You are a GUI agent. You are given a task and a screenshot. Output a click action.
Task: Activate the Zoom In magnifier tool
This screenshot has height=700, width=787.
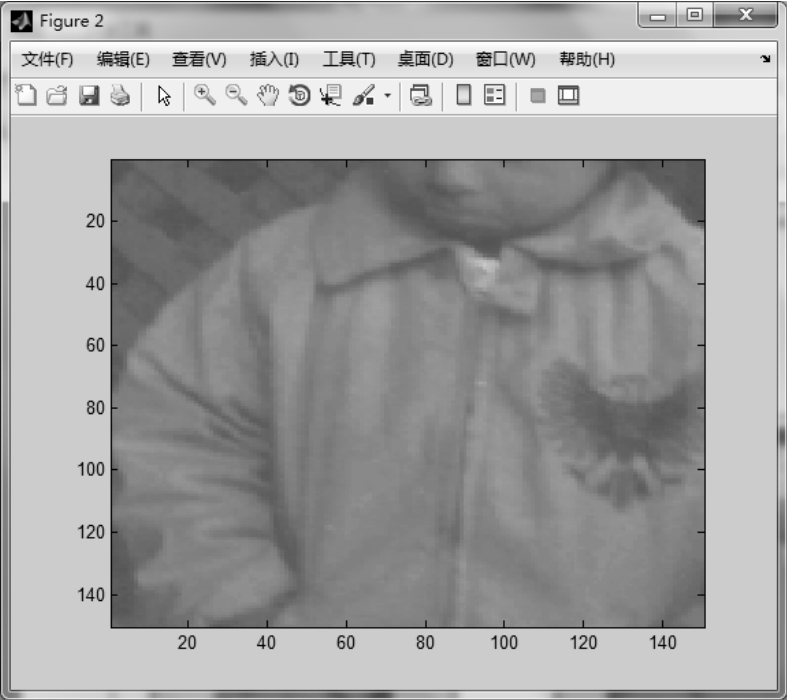205,95
